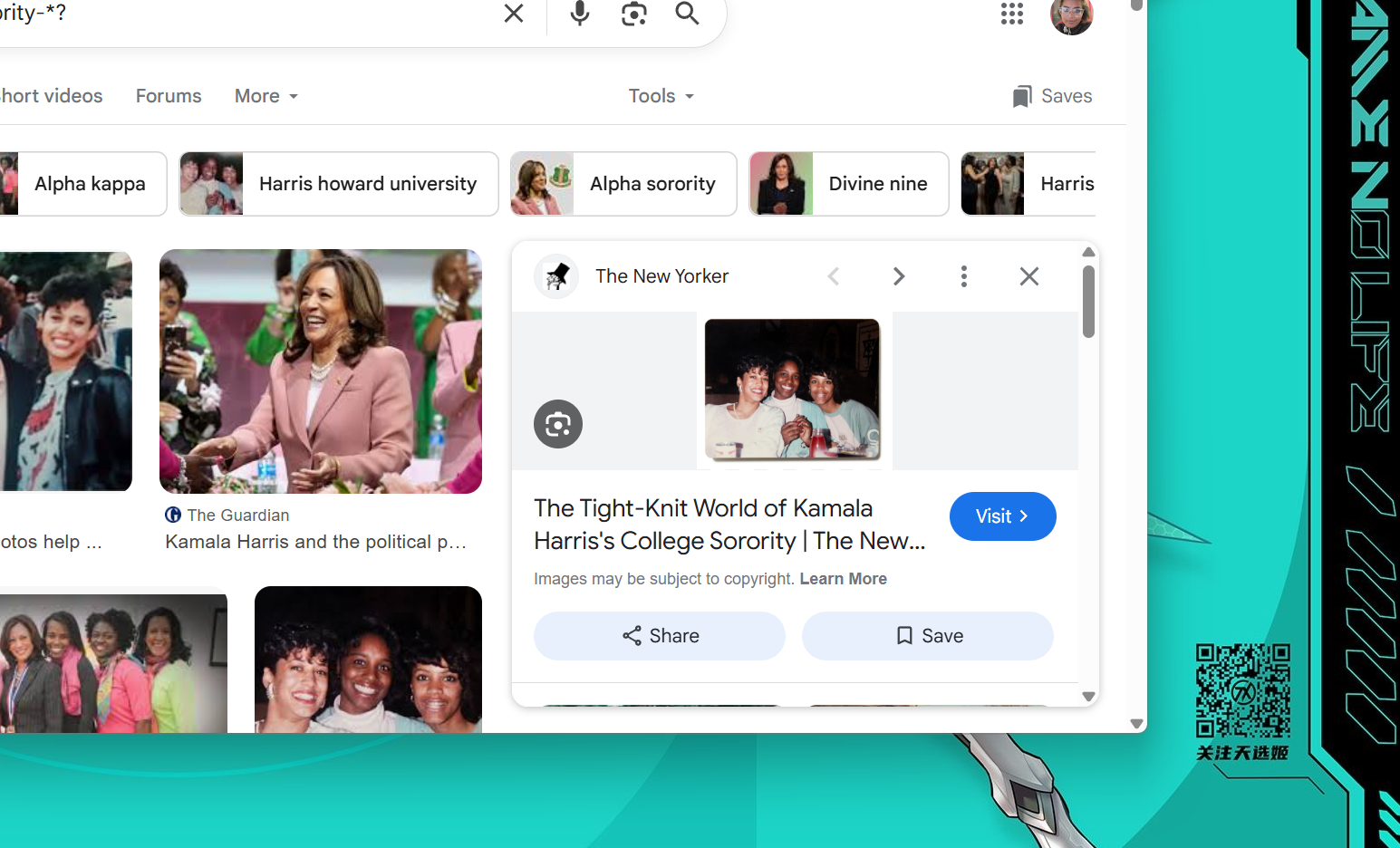Click inside the search query text field
Viewport: 1400px width, 848px height.
pos(245,14)
